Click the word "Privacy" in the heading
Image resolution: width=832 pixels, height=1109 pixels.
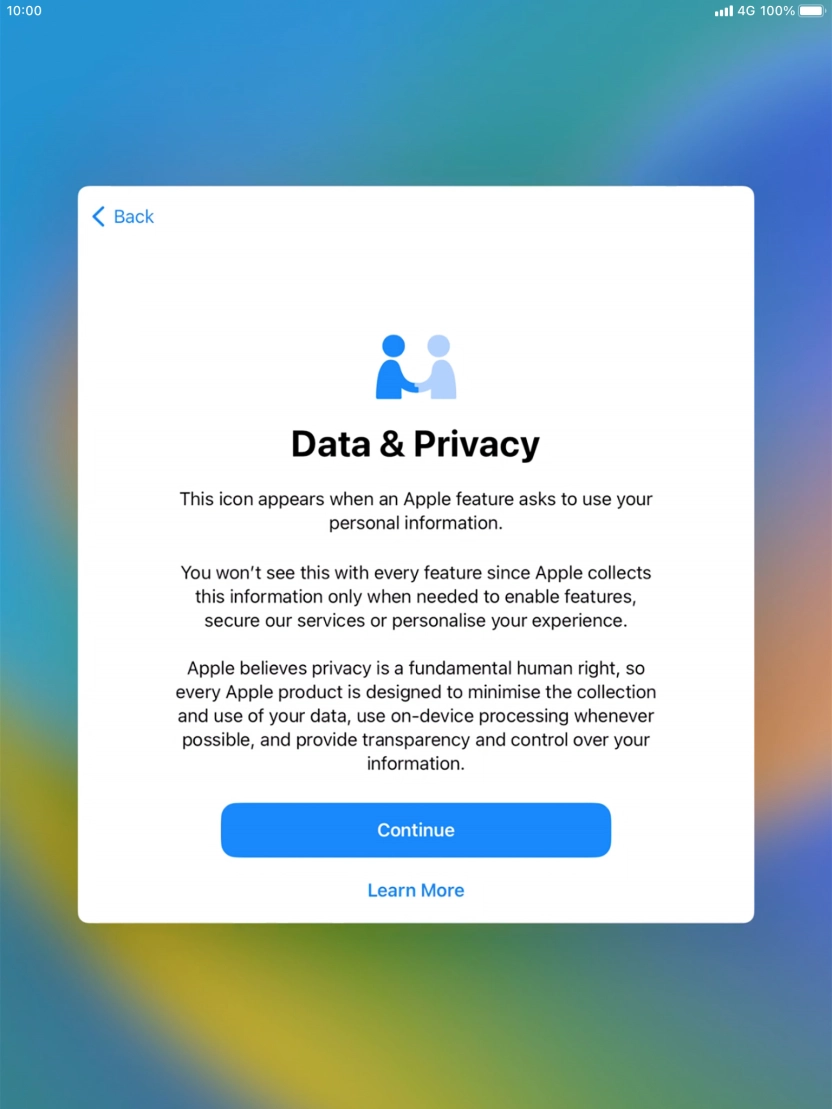[476, 446]
